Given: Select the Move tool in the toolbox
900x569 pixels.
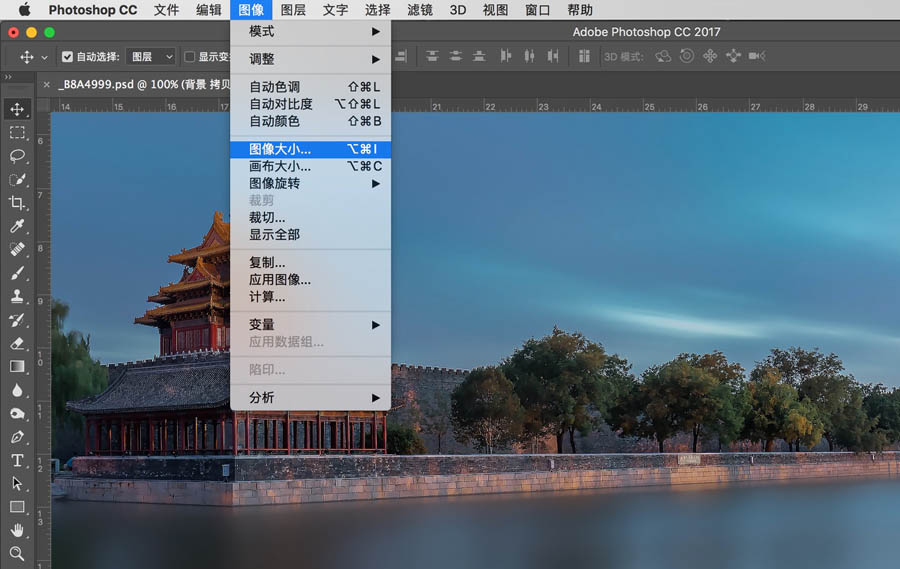Looking at the screenshot, I should click(x=17, y=109).
